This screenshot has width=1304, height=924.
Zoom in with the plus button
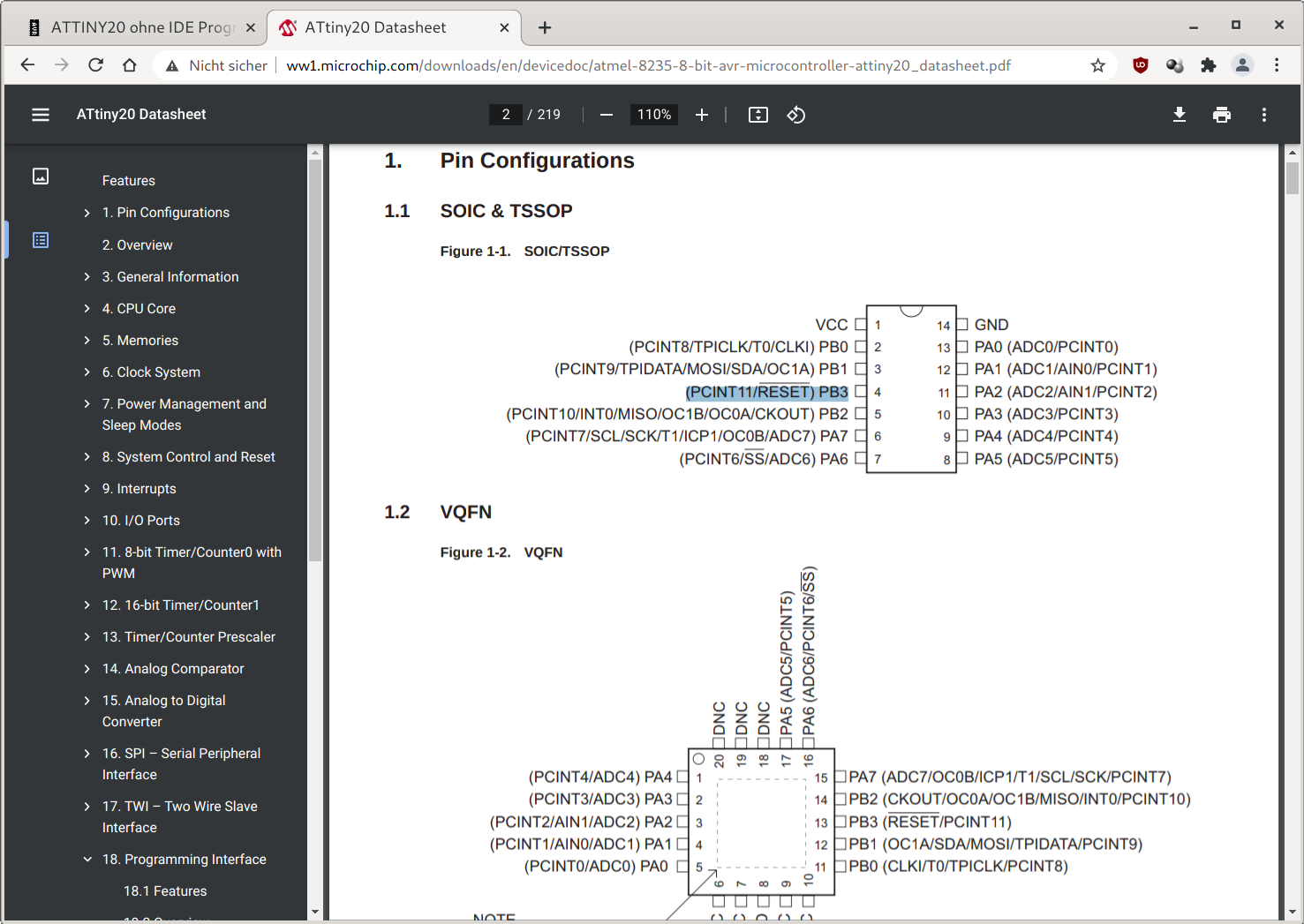702,115
